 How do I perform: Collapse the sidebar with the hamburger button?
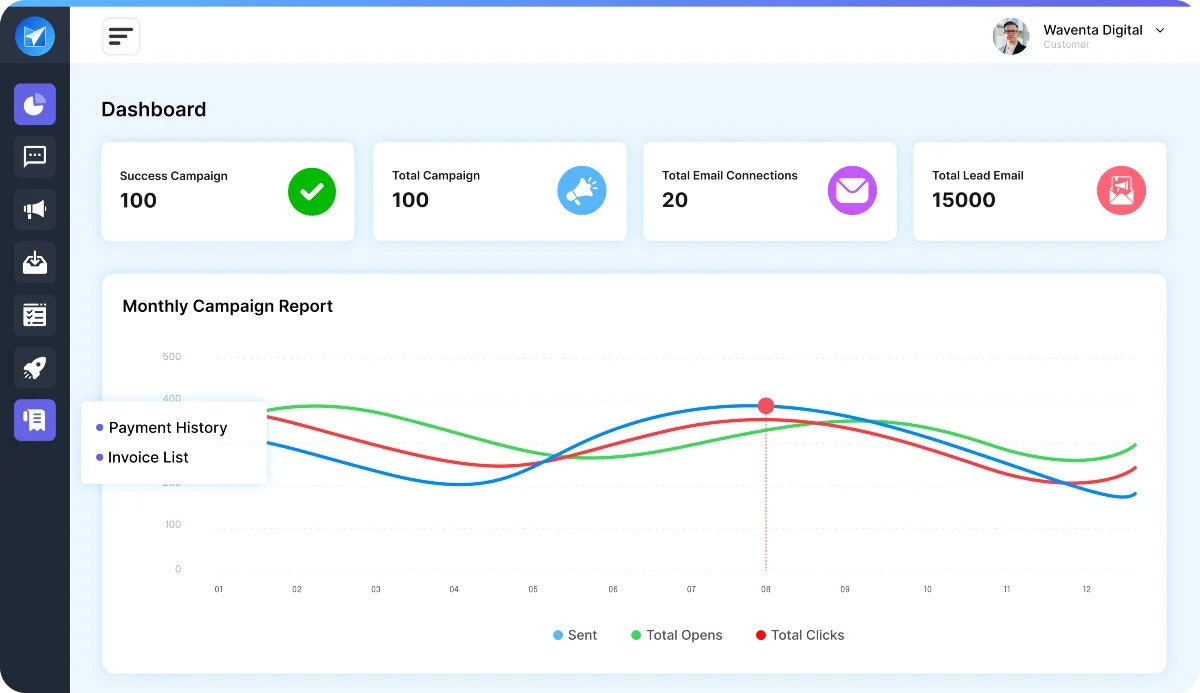pos(120,35)
